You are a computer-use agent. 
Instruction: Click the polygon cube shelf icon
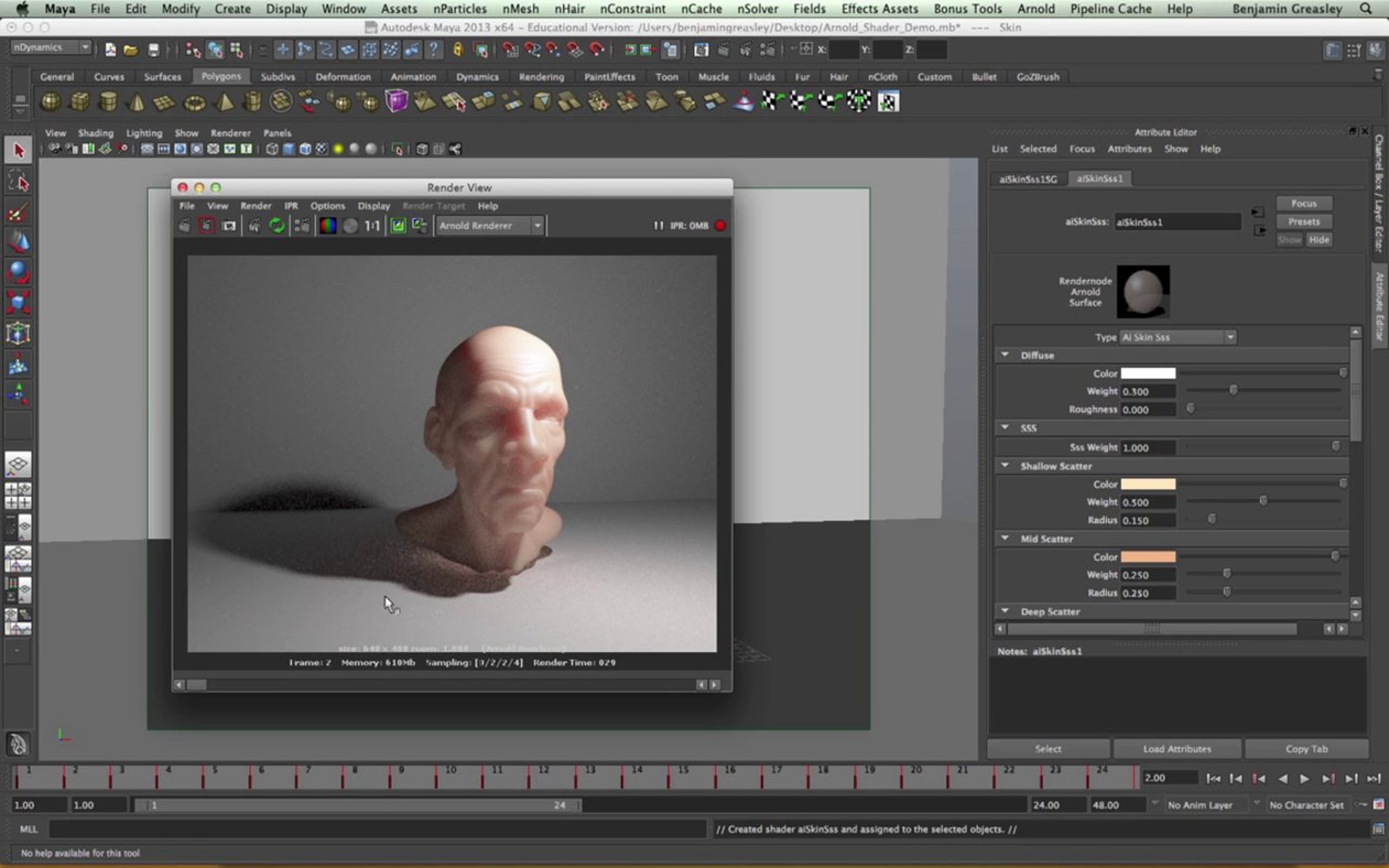(79, 102)
